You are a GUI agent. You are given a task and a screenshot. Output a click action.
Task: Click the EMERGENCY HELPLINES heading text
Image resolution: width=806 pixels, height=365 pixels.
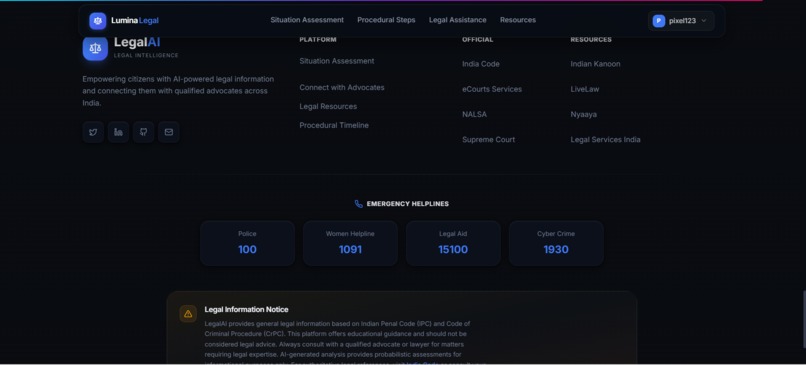408,204
